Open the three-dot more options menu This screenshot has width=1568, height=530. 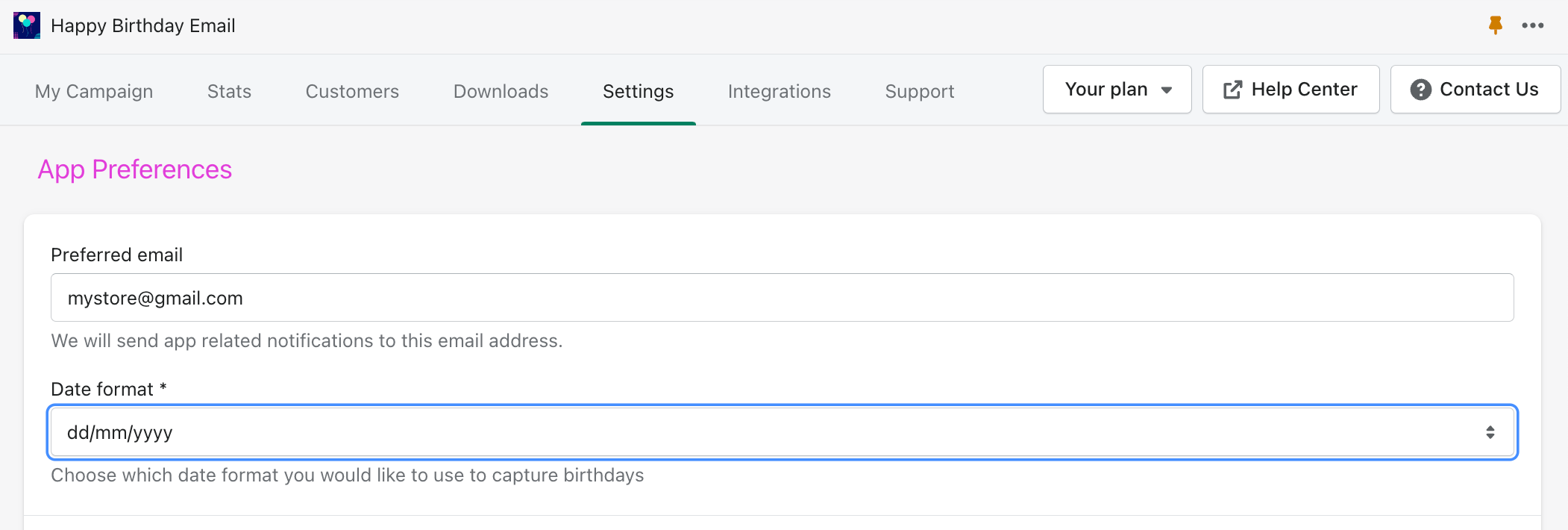coord(1532,25)
